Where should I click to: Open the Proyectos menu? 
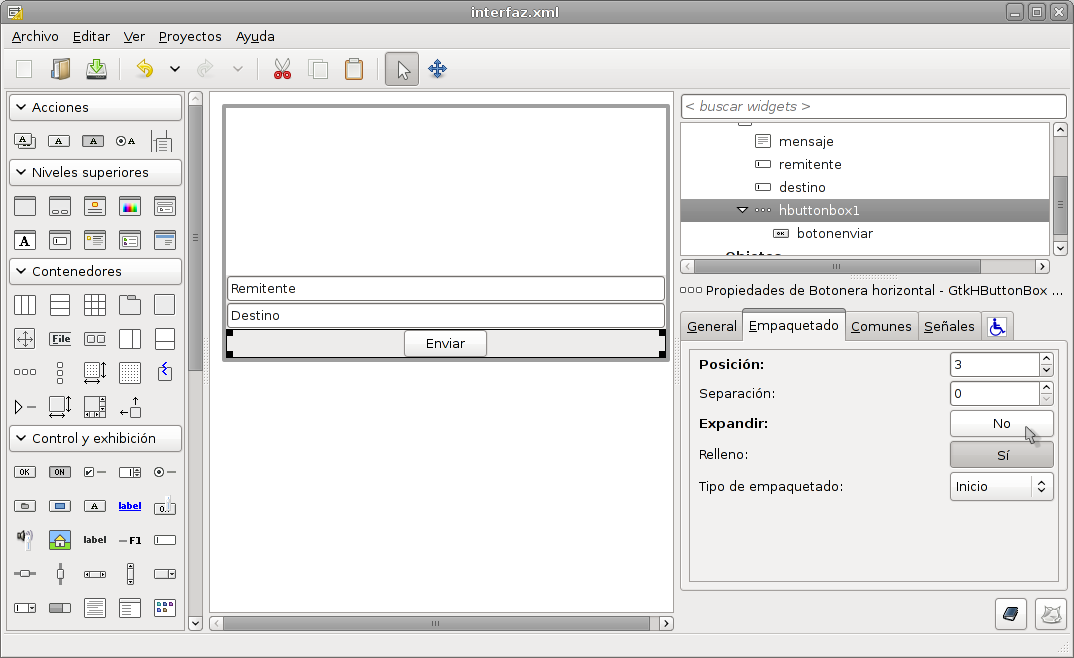tap(190, 36)
